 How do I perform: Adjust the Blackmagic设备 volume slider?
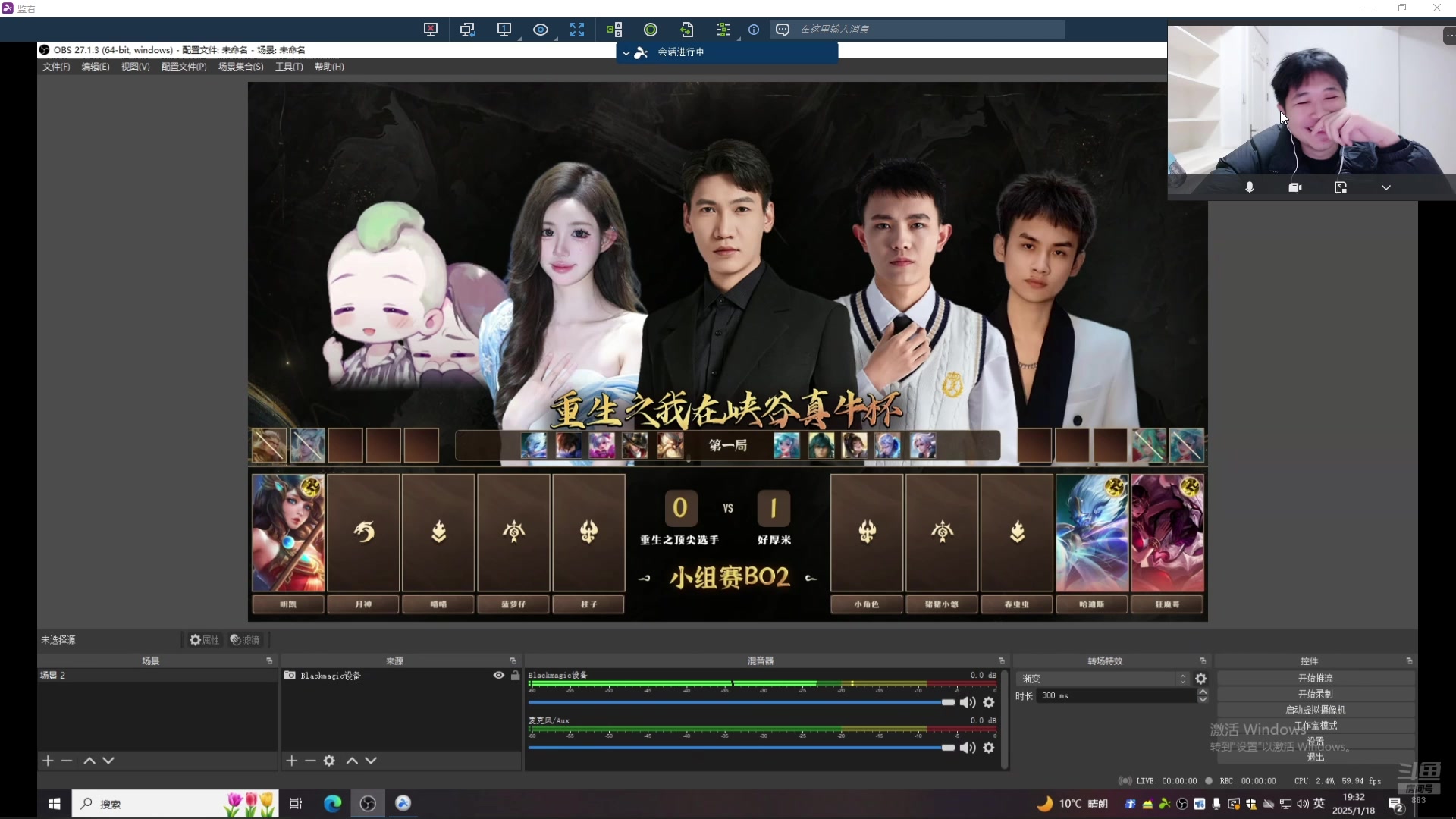(742, 703)
